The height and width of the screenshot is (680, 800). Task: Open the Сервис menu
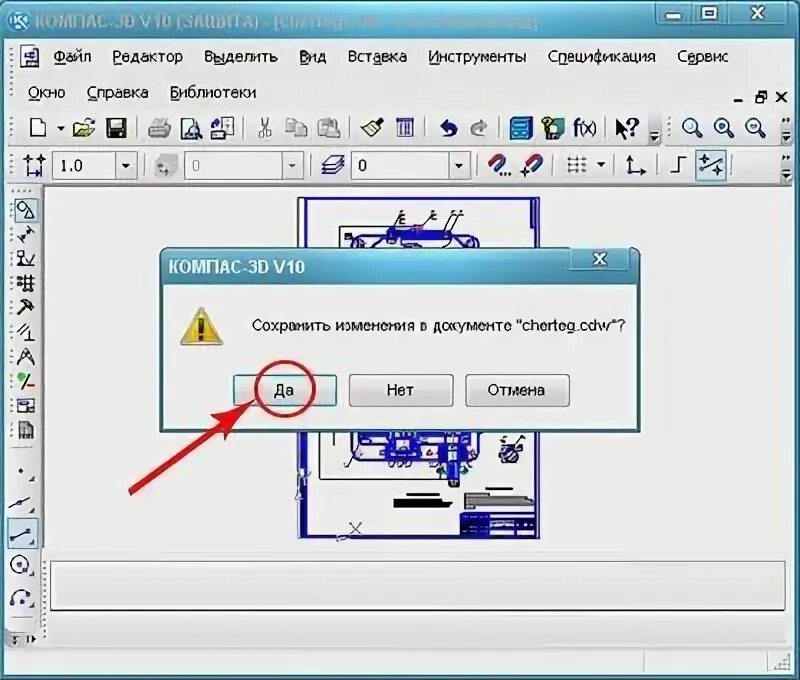click(x=703, y=57)
